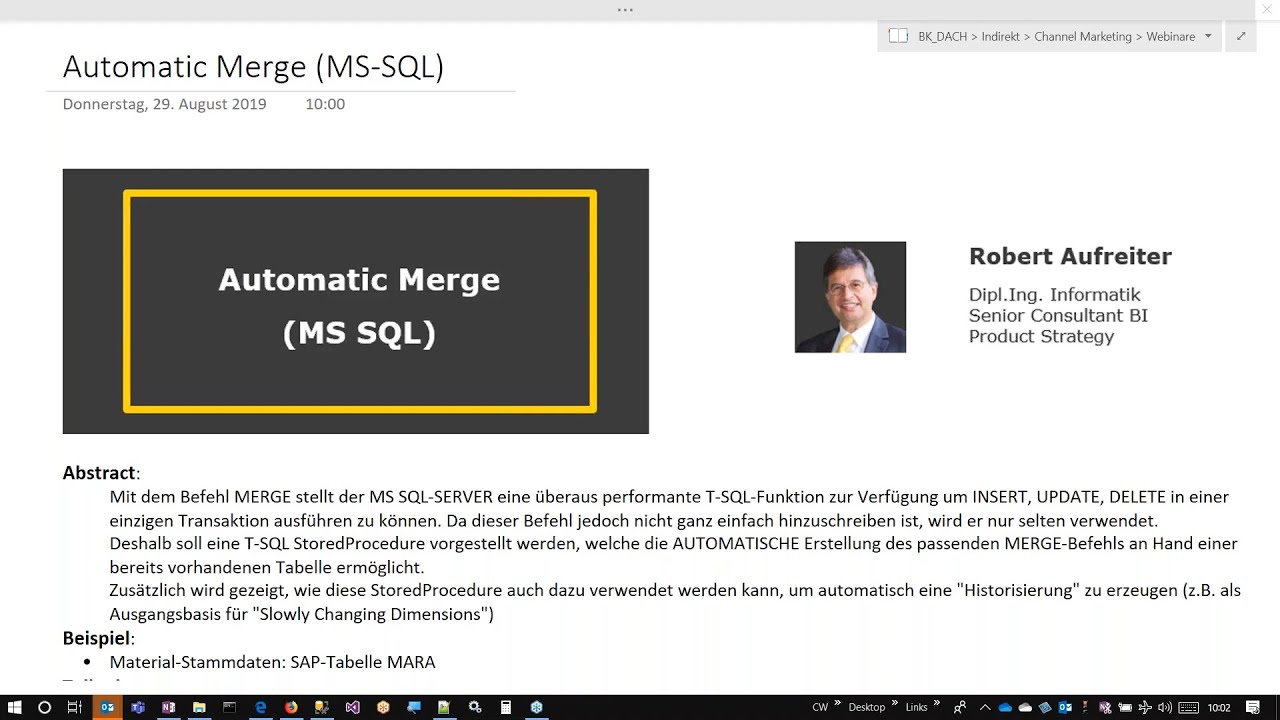Click the Automatic Merge (MS-SQL) page title

[253, 67]
